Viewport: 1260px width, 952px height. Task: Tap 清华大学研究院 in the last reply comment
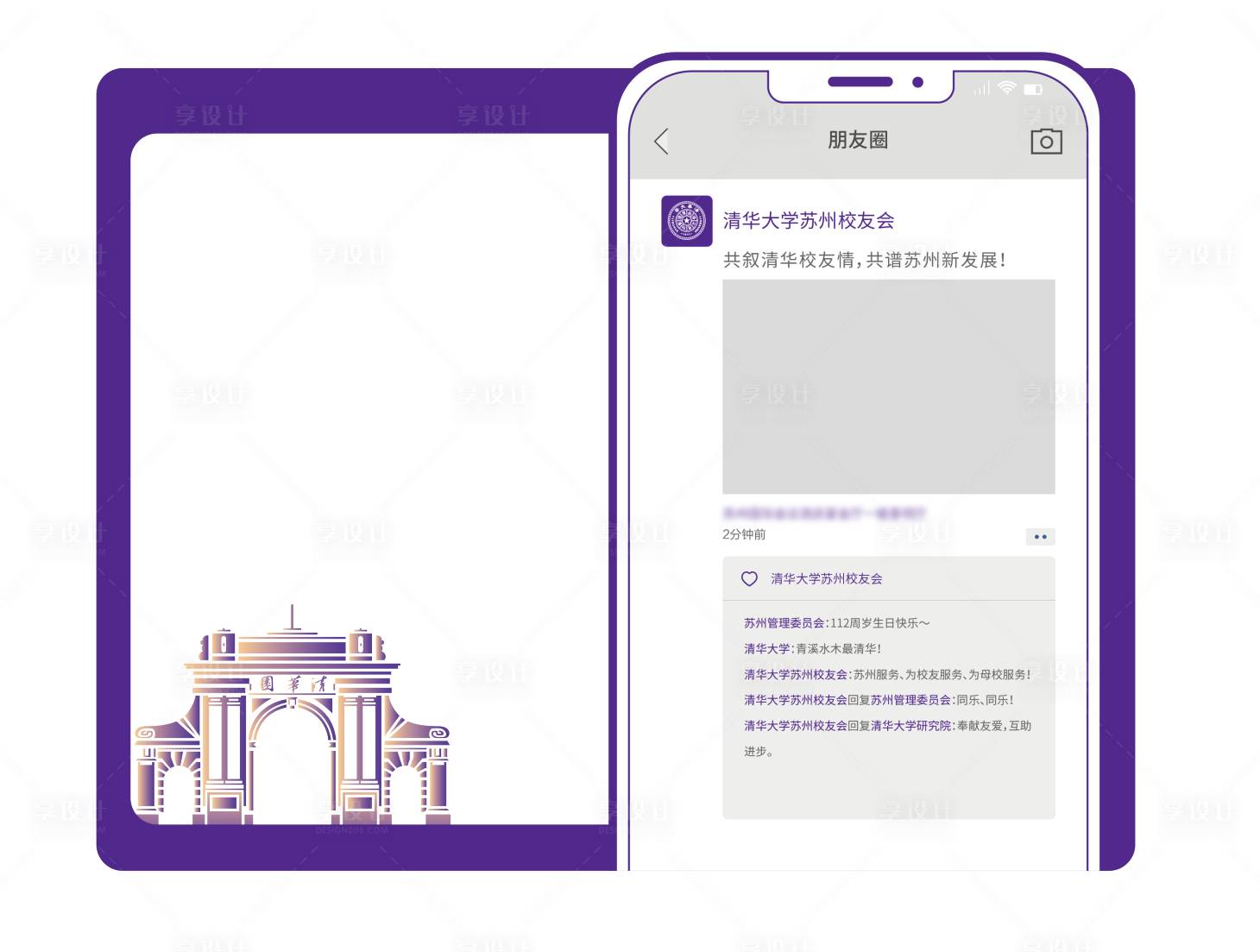click(910, 726)
